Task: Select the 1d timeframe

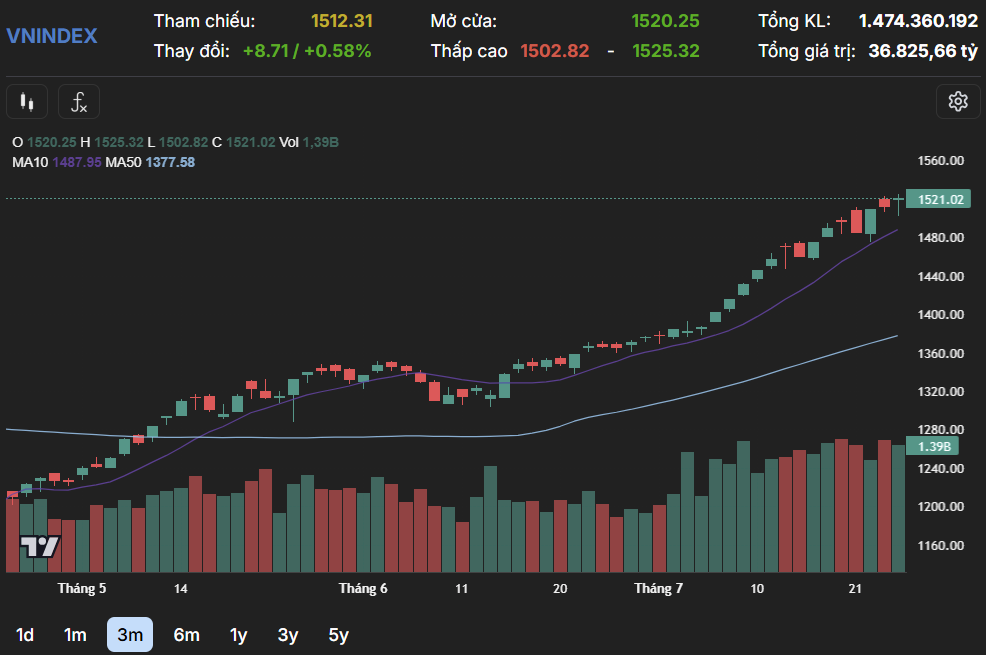Action: [x=25, y=634]
